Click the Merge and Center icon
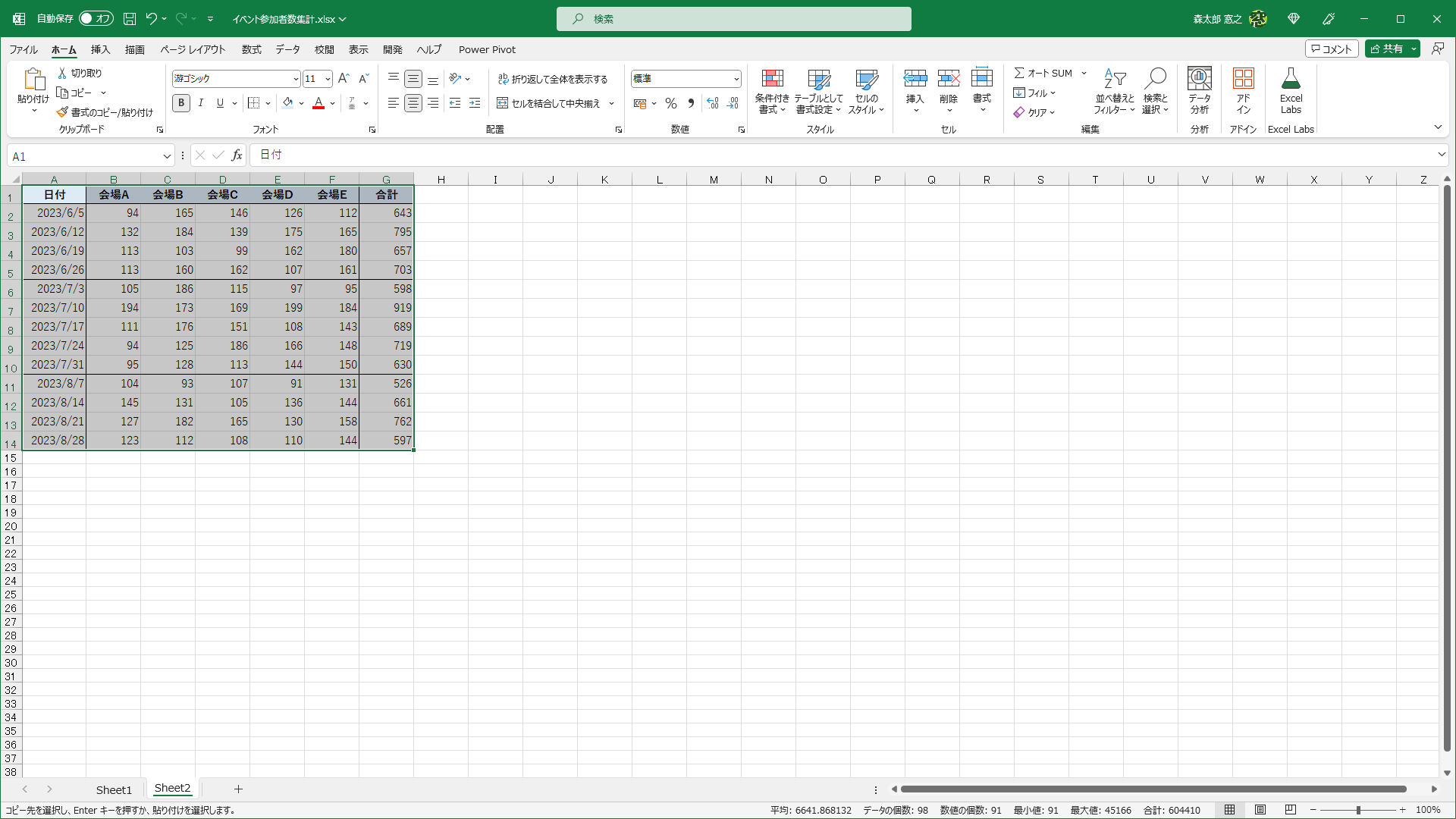The width and height of the screenshot is (1456, 819). point(502,103)
